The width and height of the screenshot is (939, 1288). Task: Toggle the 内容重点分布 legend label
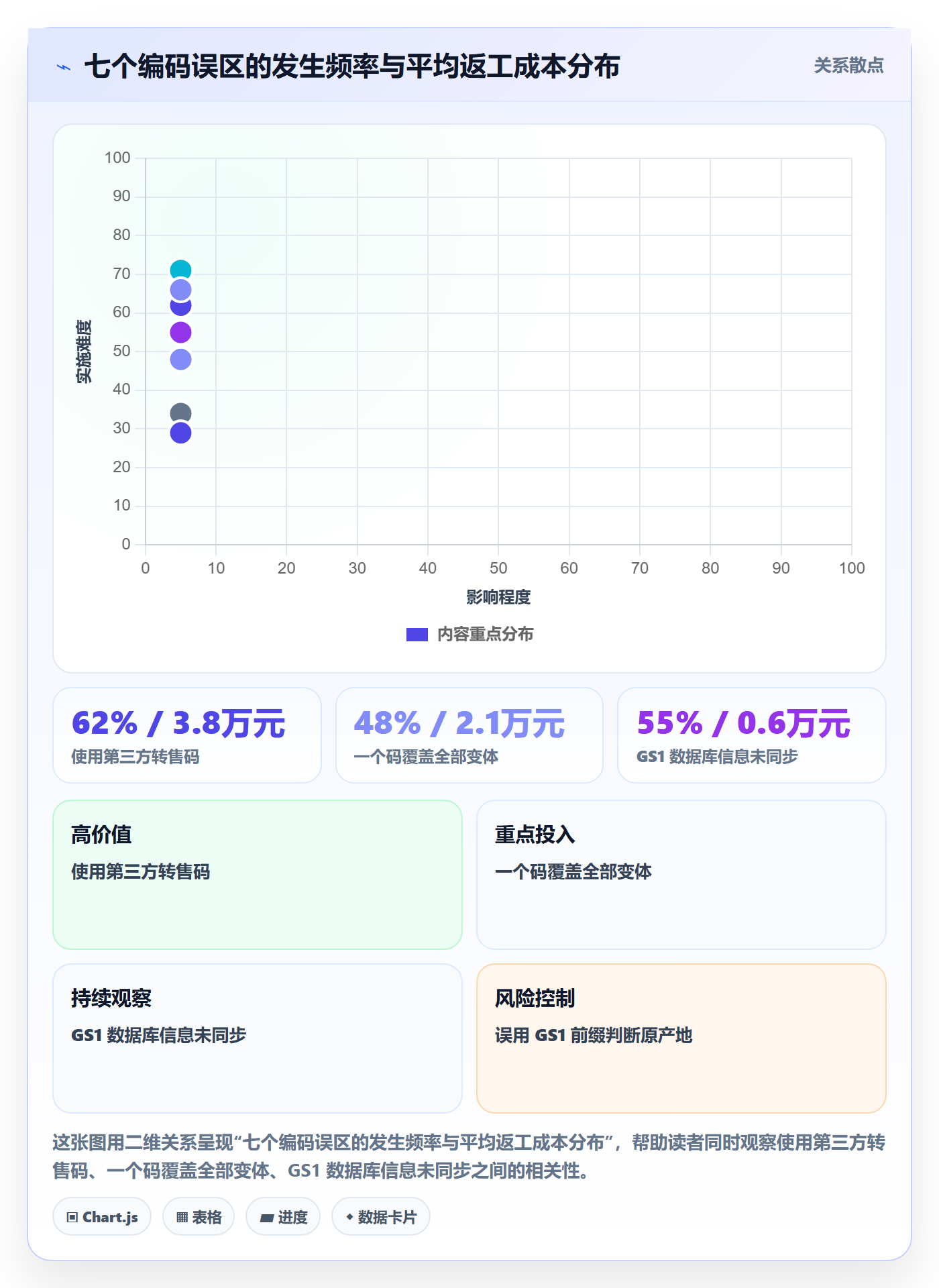[x=486, y=635]
